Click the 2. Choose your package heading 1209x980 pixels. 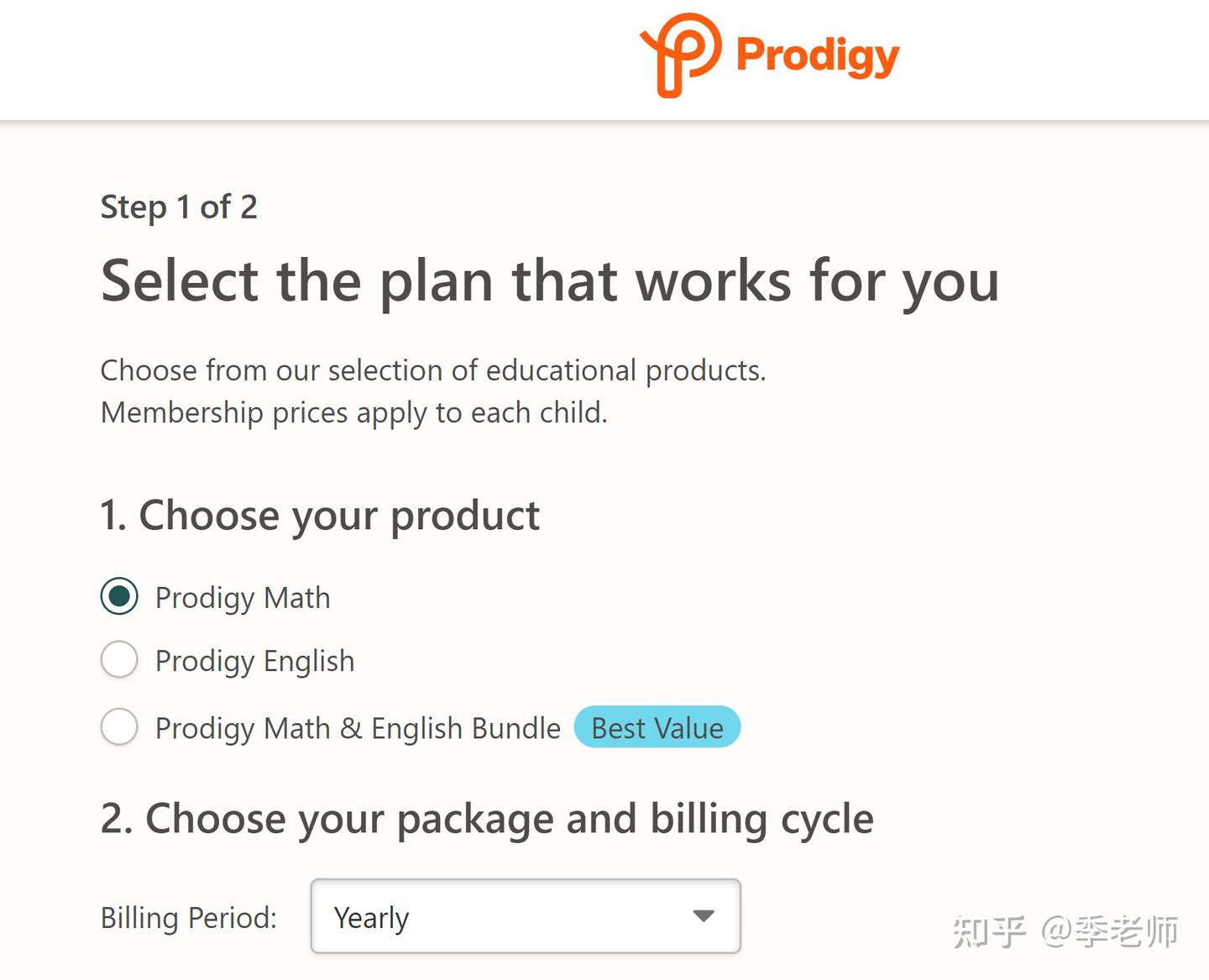487,819
